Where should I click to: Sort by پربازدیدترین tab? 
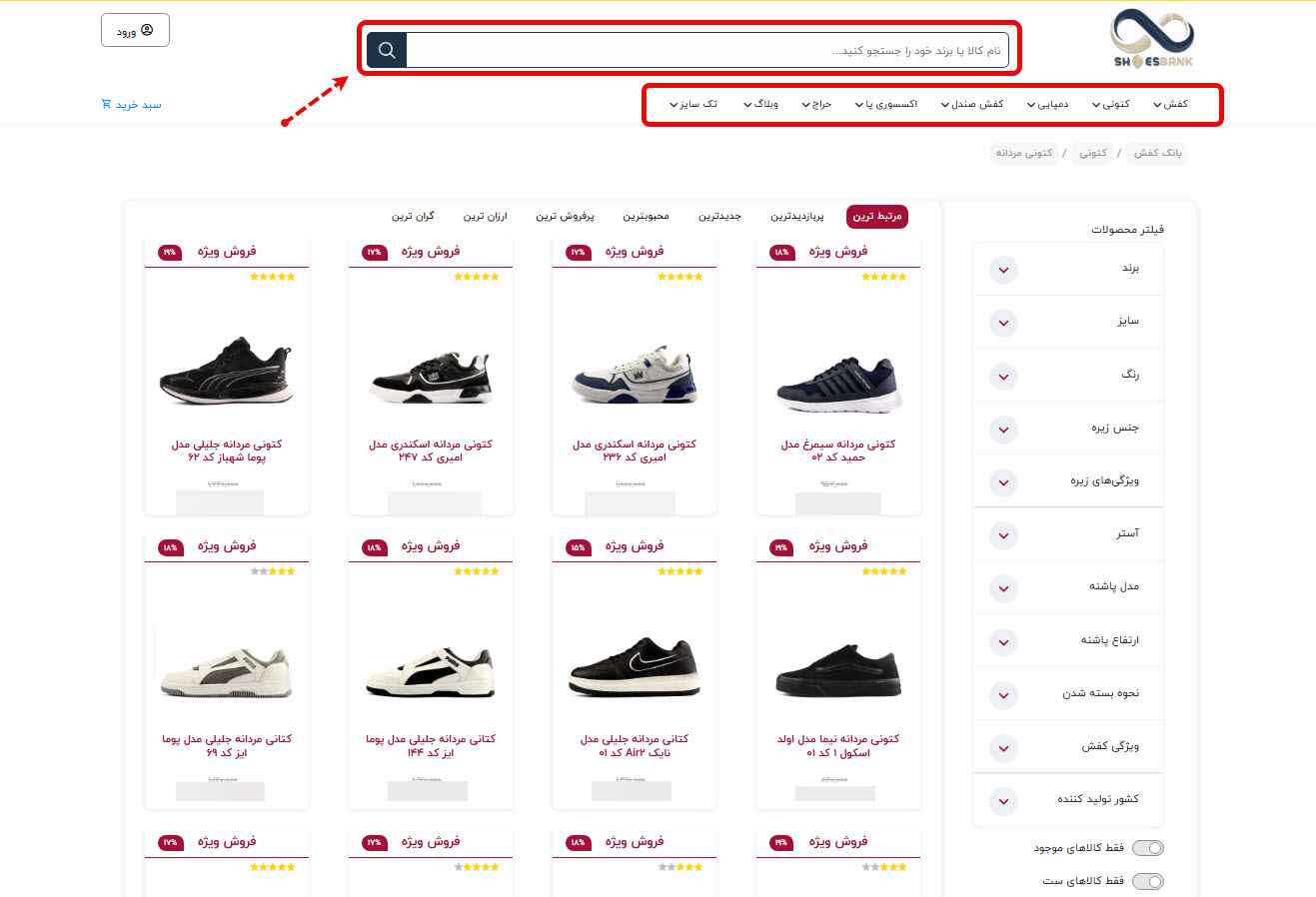[797, 216]
